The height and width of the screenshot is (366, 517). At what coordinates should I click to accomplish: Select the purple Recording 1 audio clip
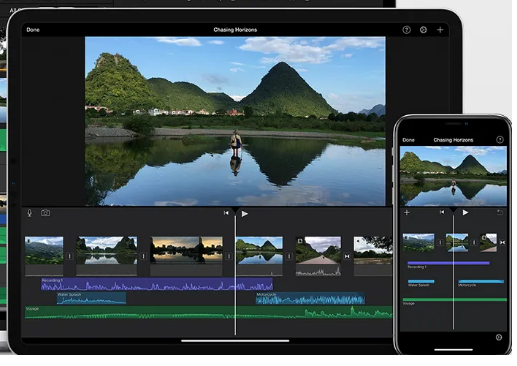click(x=157, y=284)
